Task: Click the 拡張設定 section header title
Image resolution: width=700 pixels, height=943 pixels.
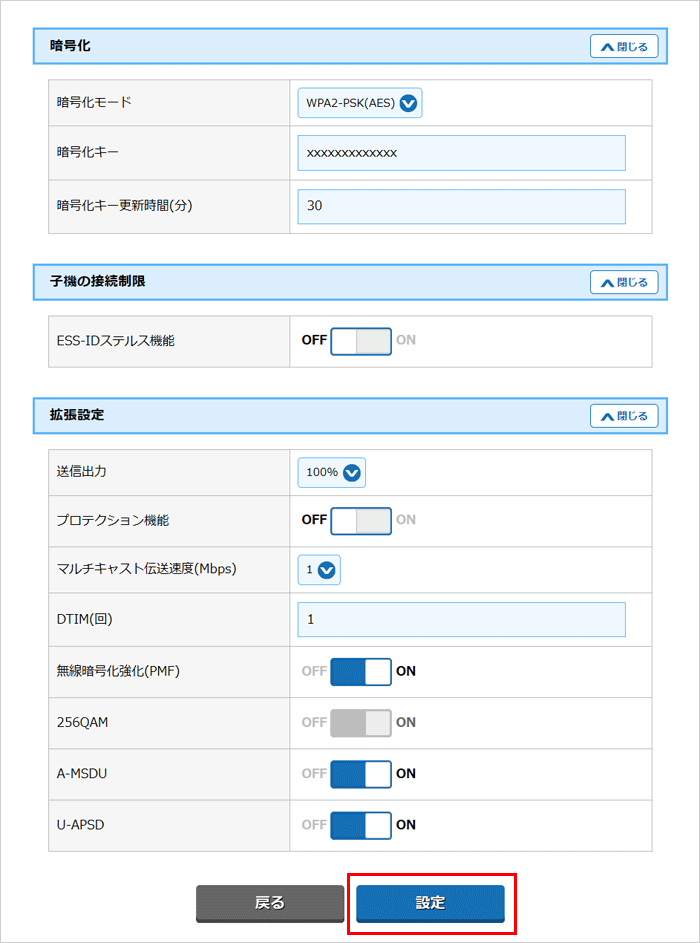Action: pyautogui.click(x=77, y=415)
